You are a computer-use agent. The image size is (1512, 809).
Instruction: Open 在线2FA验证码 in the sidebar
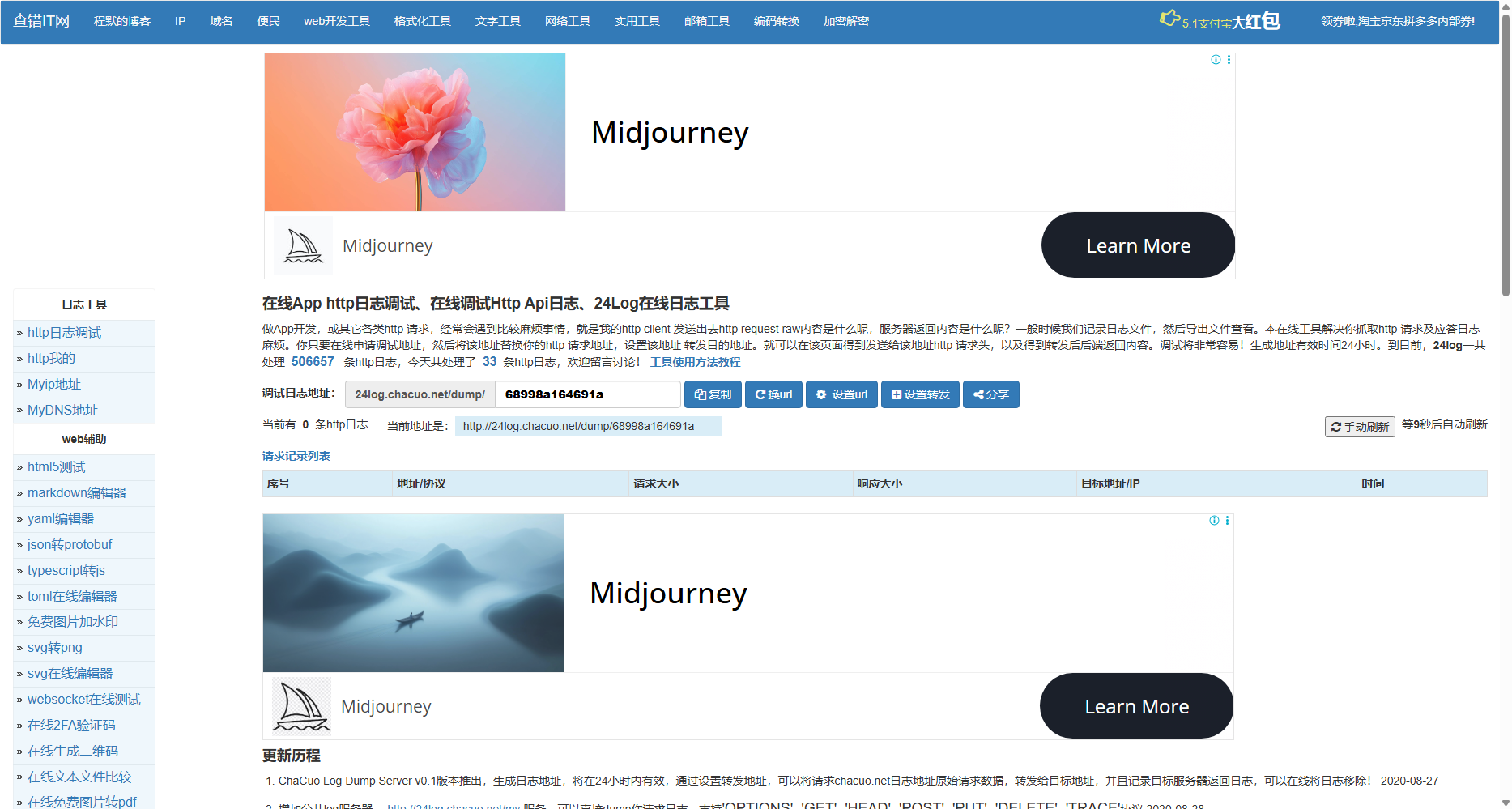(71, 726)
